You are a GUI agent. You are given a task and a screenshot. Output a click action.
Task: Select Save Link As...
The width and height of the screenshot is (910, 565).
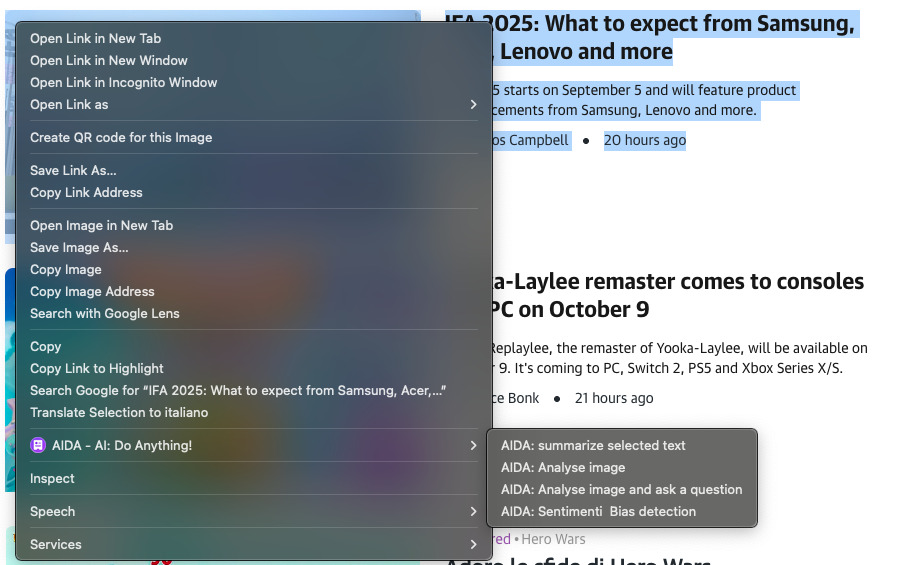coord(254,171)
